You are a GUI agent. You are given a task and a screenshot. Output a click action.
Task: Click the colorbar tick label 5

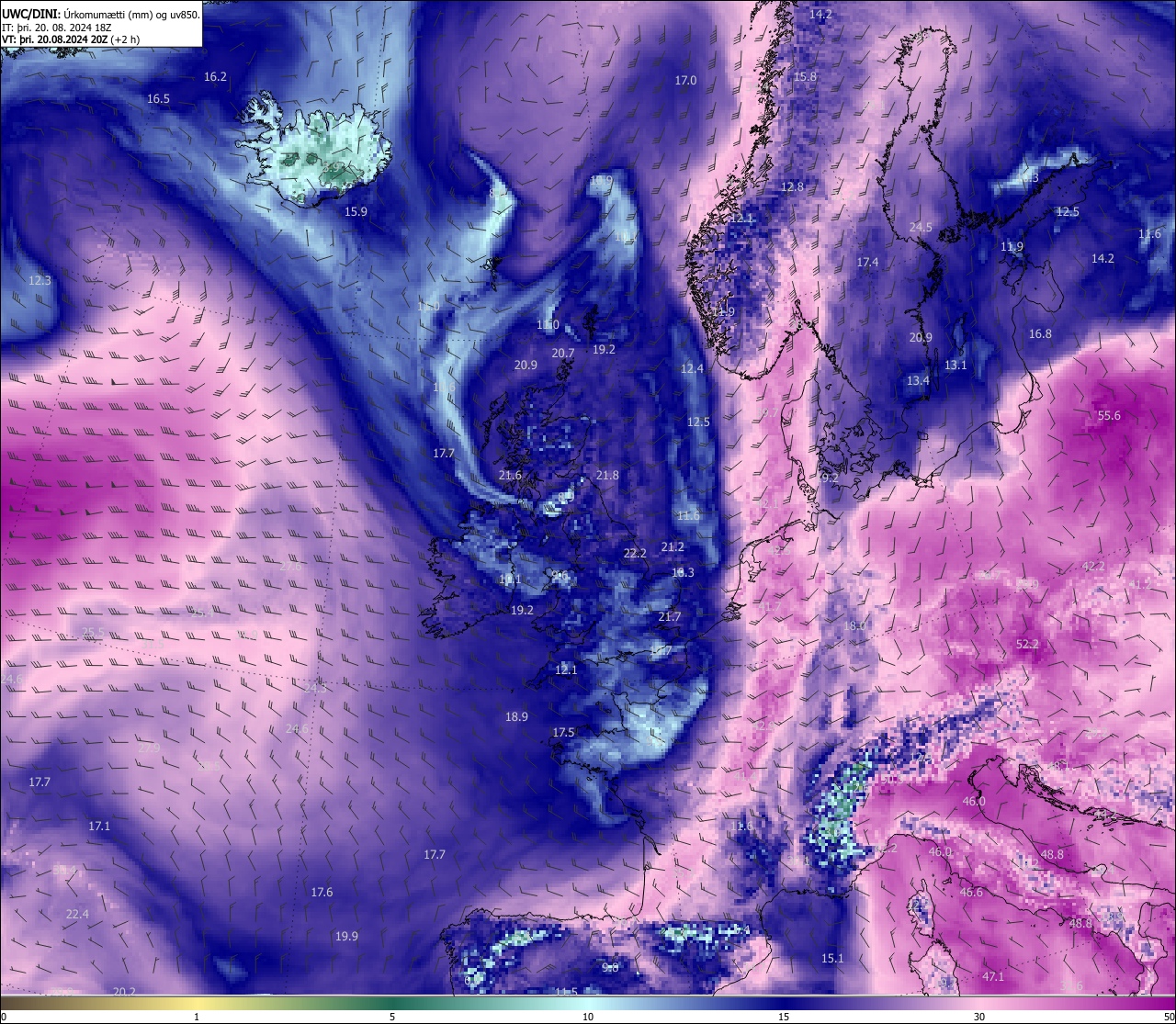(392, 1018)
